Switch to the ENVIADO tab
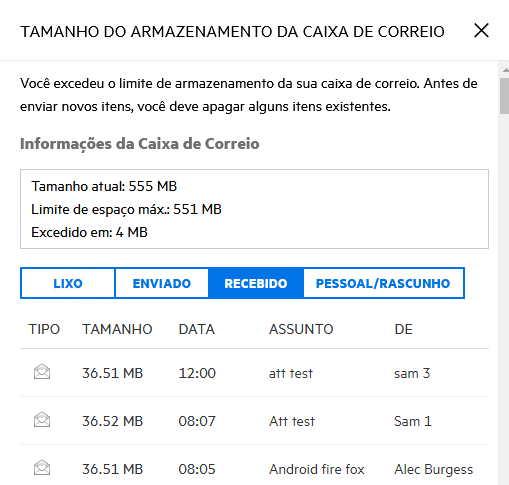The image size is (509, 485). pyautogui.click(x=162, y=283)
